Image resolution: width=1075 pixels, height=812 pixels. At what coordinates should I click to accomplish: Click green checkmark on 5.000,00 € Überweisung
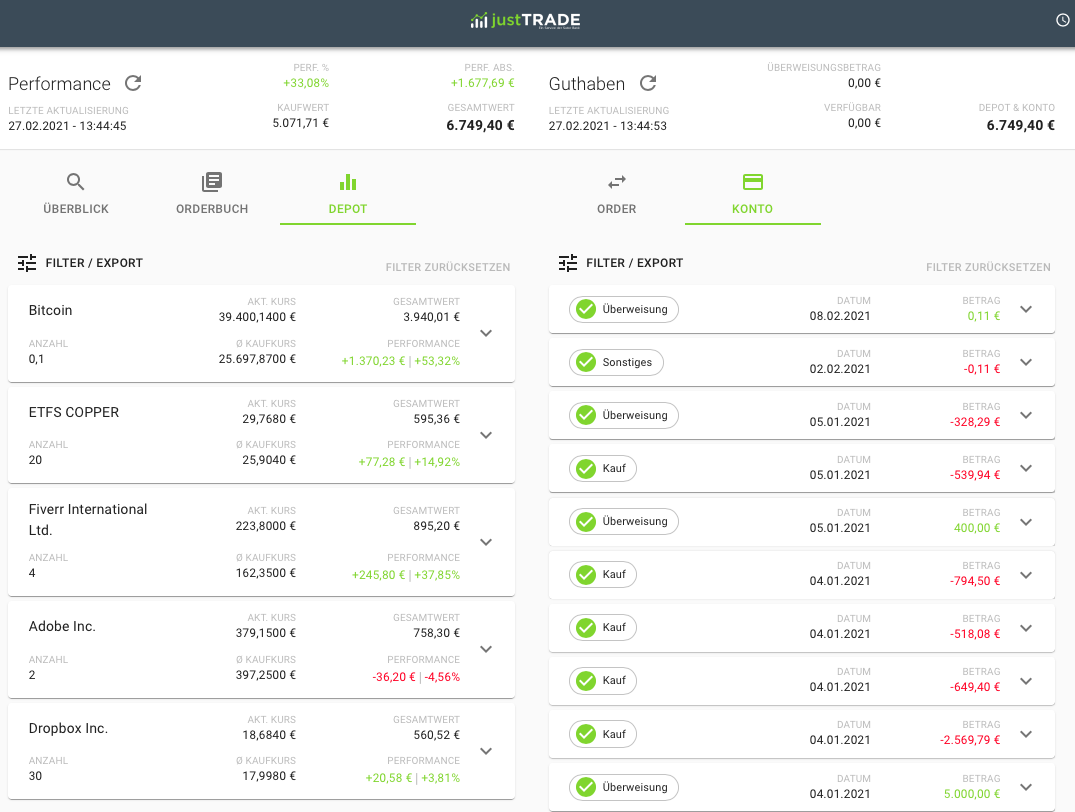click(586, 787)
